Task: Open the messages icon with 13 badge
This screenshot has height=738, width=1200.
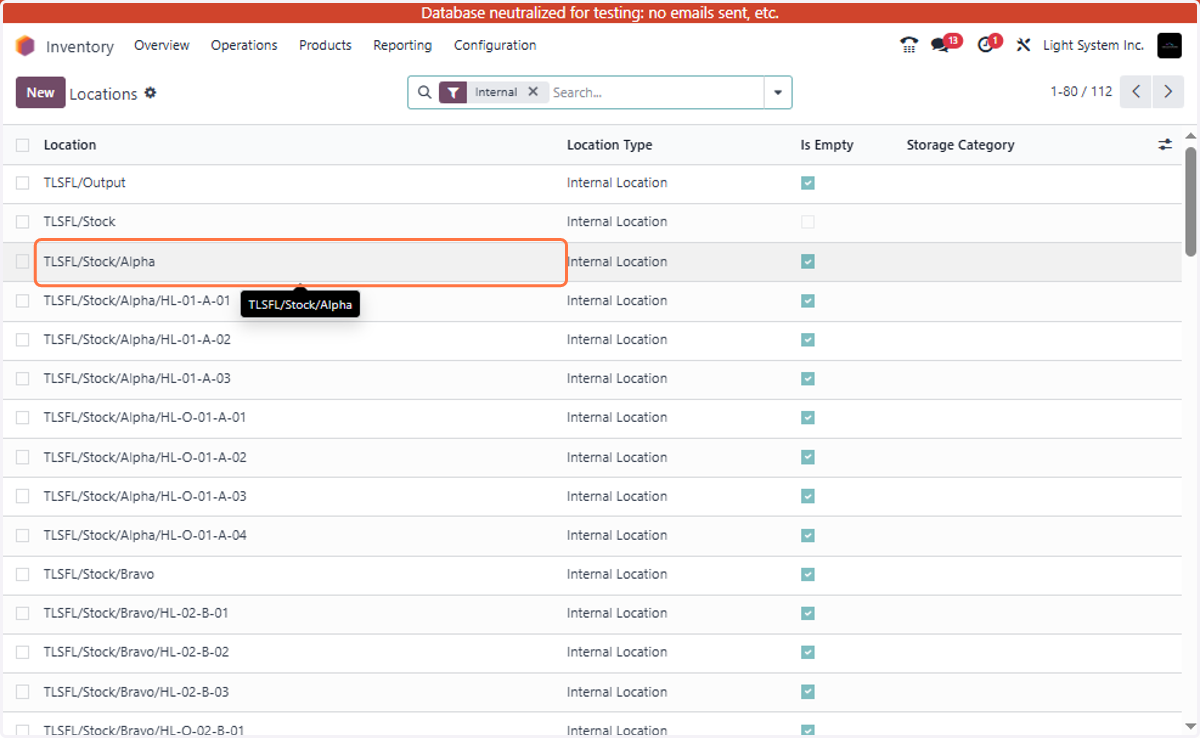Action: pos(940,45)
